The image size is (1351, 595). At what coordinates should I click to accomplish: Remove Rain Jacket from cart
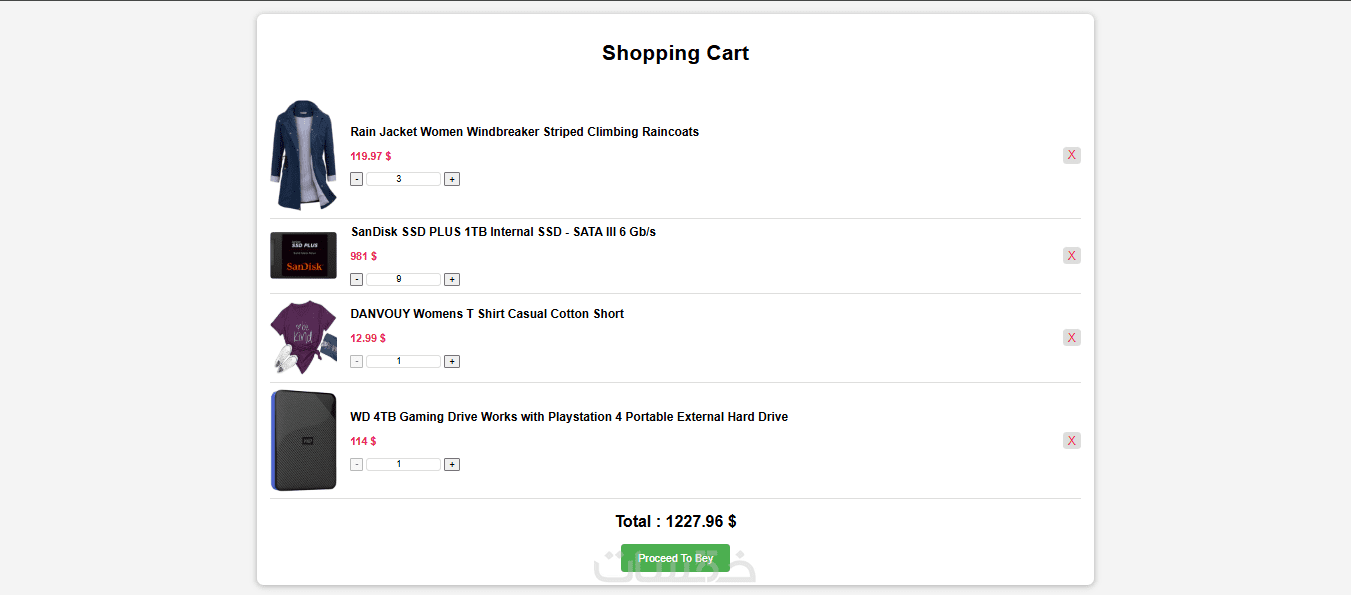pos(1071,155)
